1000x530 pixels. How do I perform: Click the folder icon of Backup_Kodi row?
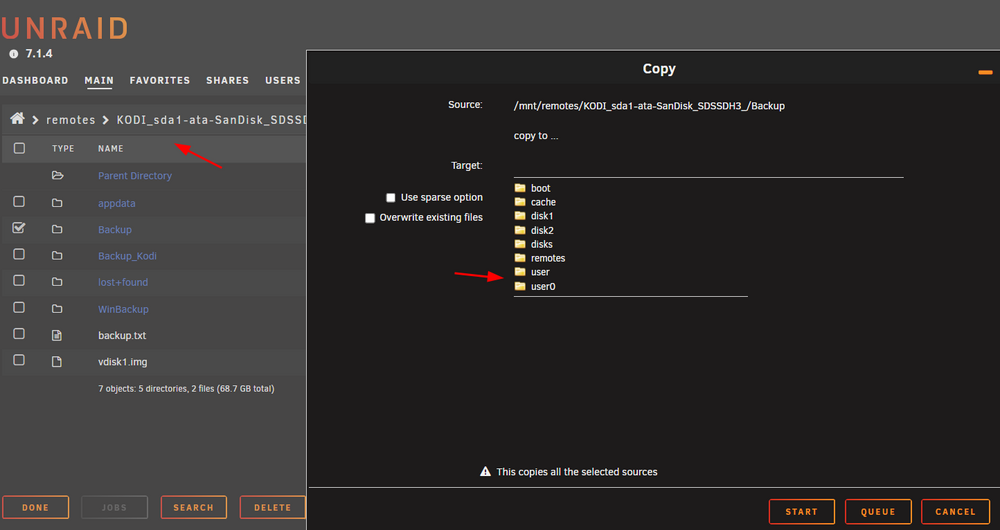[x=57, y=256]
